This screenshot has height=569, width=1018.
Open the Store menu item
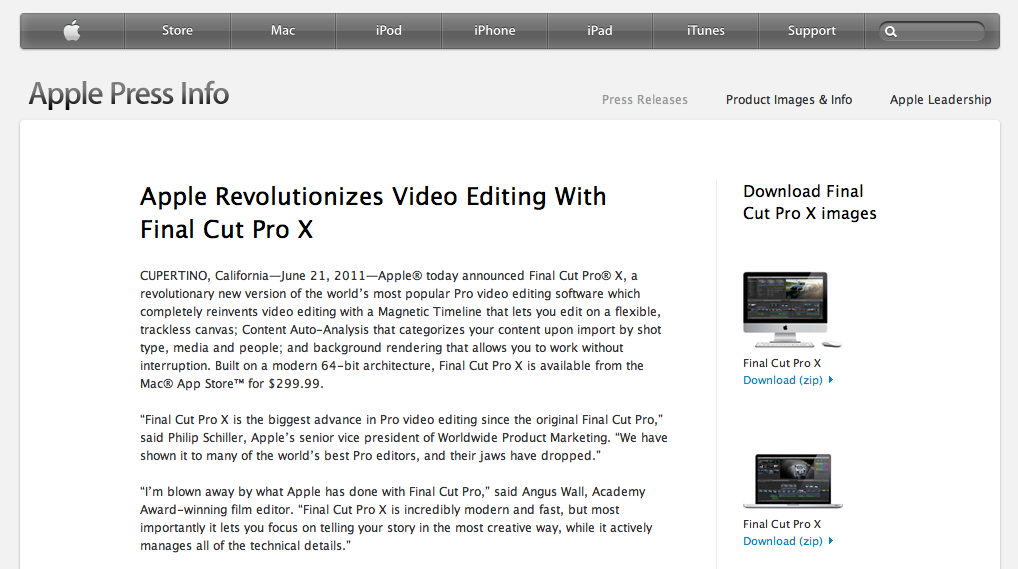(x=177, y=31)
